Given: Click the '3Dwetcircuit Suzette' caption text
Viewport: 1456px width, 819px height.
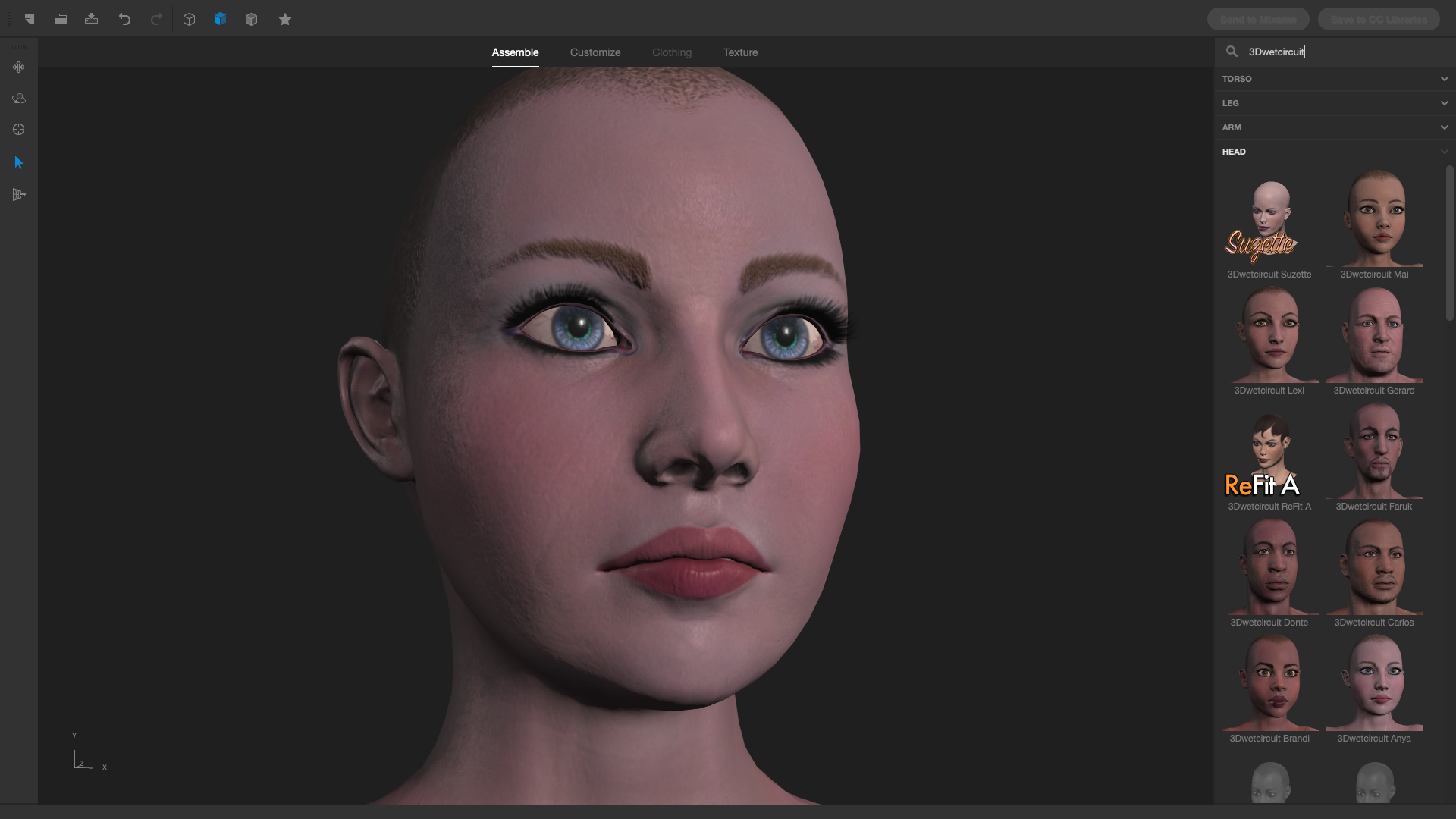Looking at the screenshot, I should [1269, 275].
